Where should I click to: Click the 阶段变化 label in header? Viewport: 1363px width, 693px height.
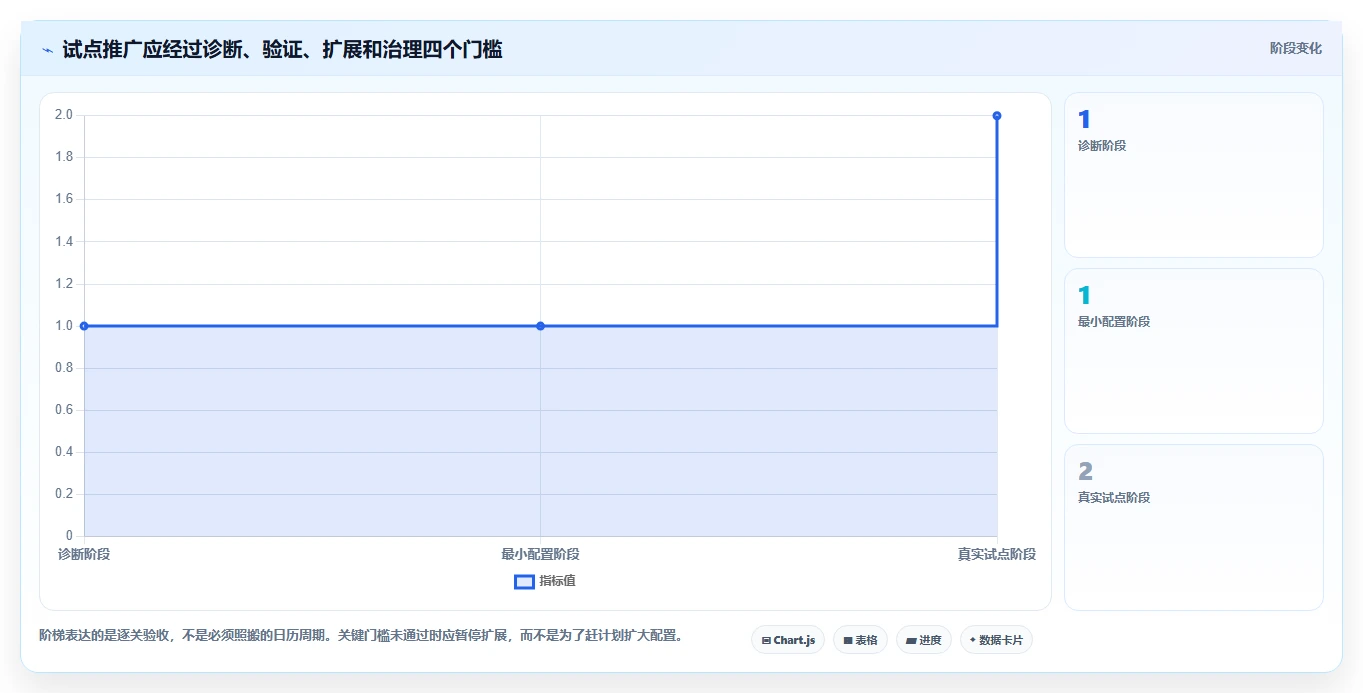(x=1295, y=48)
